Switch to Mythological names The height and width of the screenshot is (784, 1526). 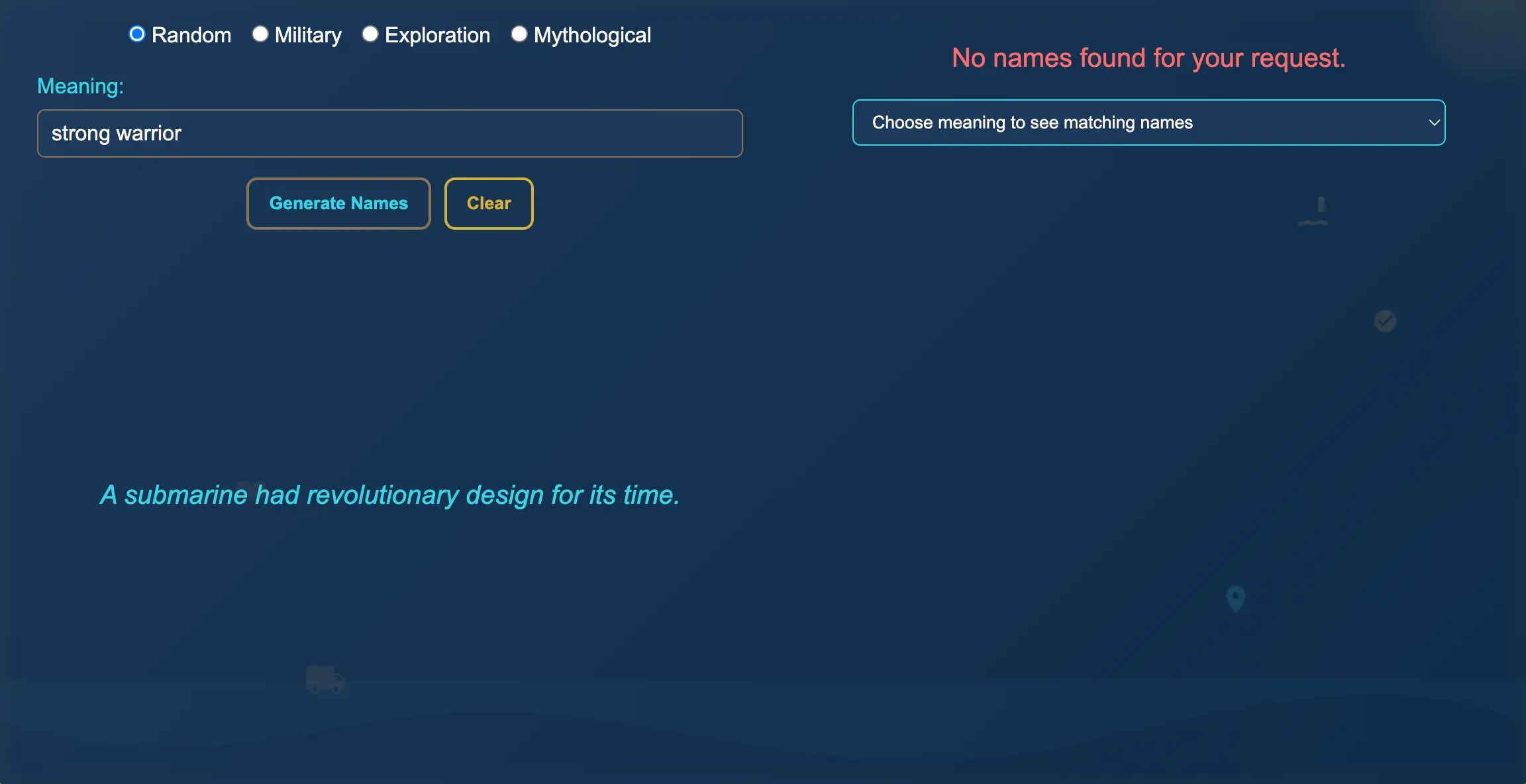(x=519, y=34)
